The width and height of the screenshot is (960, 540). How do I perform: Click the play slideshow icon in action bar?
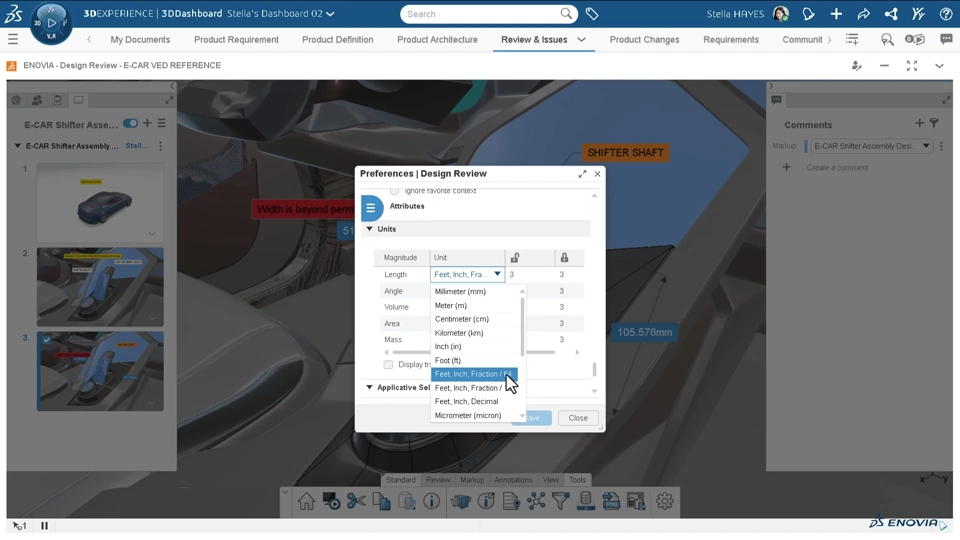(x=331, y=501)
